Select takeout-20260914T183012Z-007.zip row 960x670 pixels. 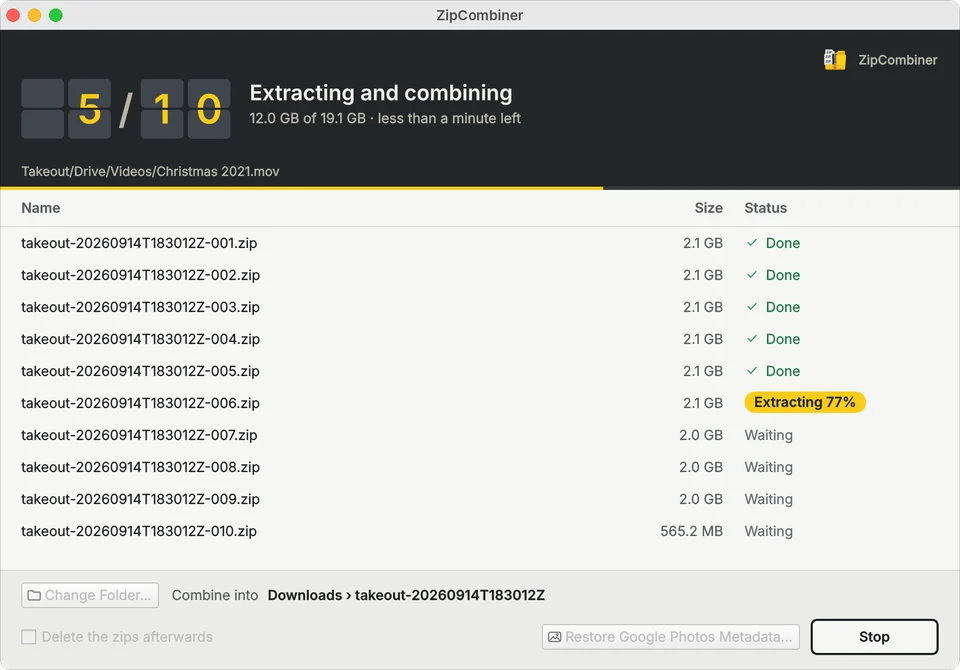[480, 435]
